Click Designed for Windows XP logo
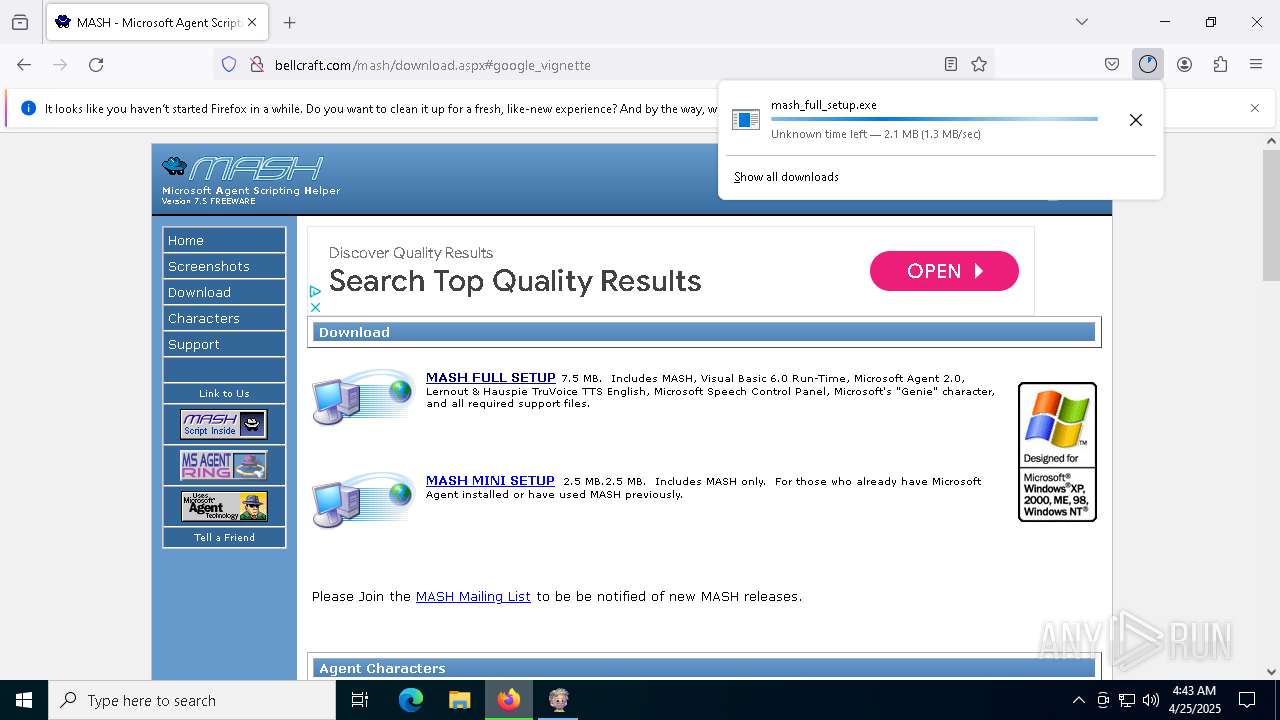Viewport: 1280px width, 720px height. pos(1057,452)
